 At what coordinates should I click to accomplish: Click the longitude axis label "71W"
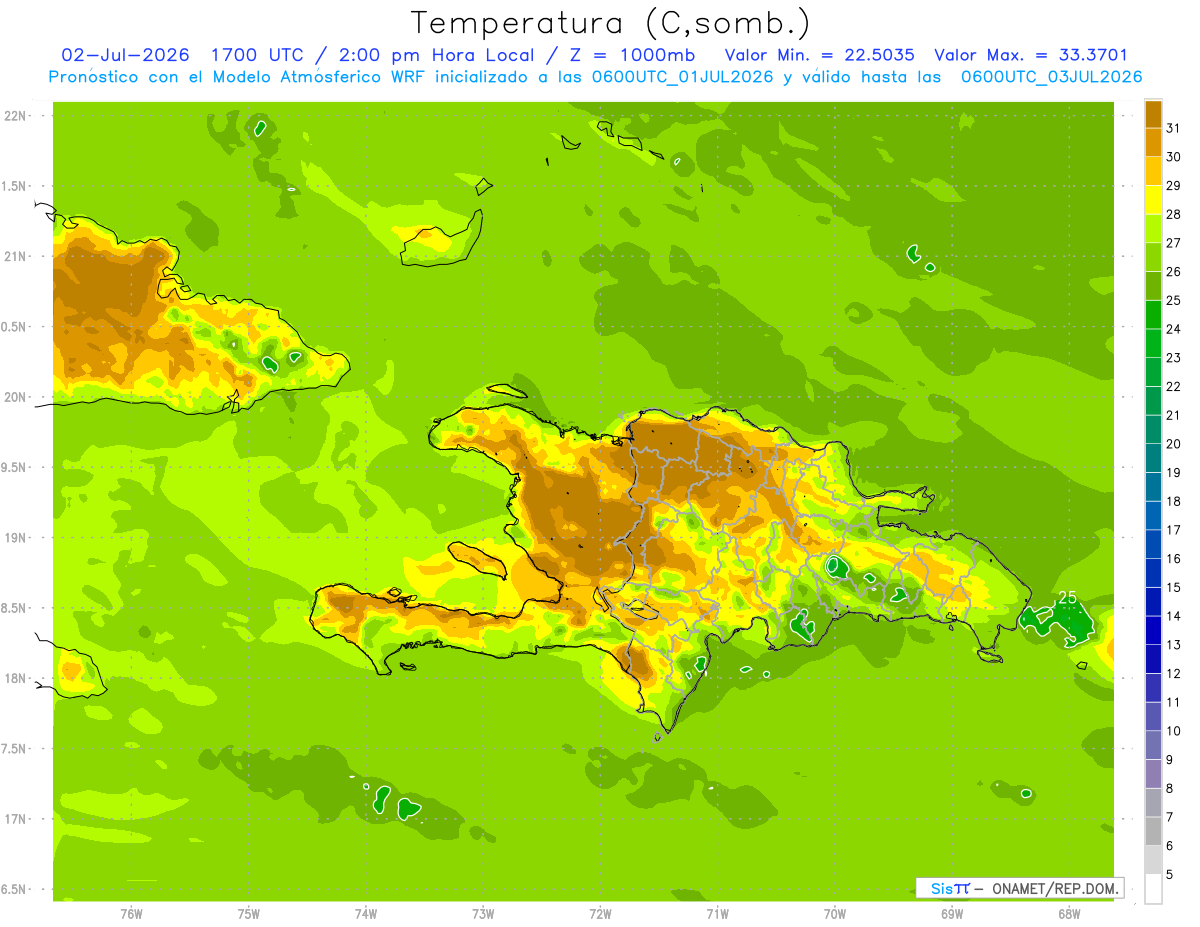click(x=717, y=914)
